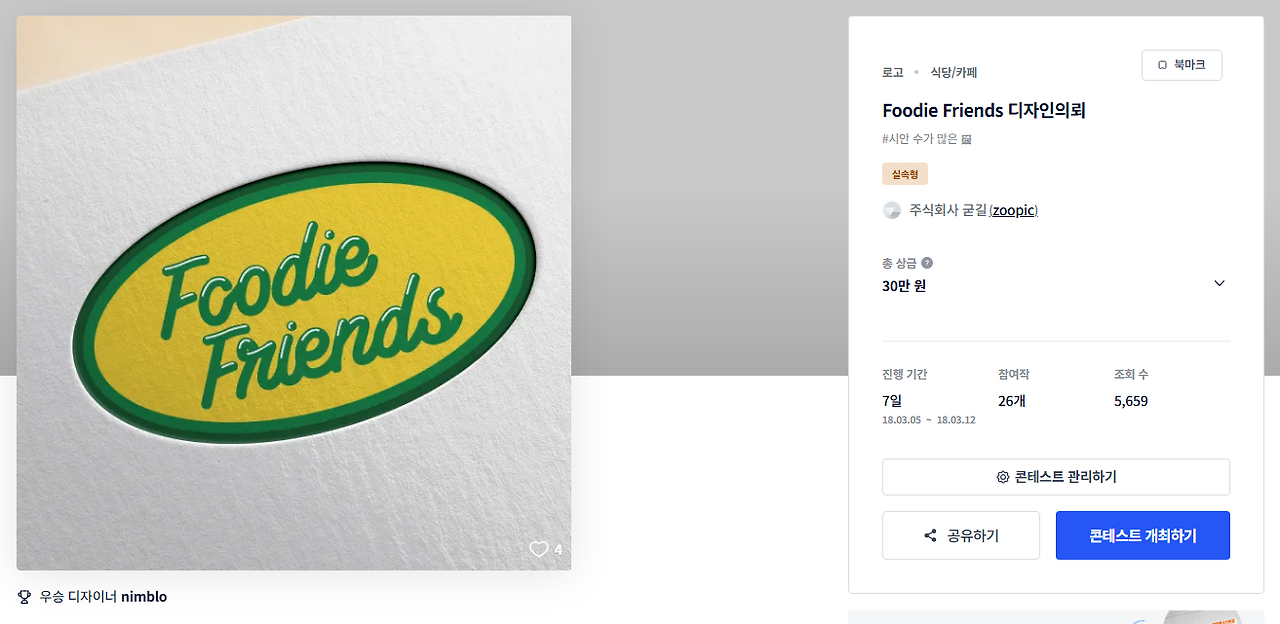
Task: Like the logo with the heart icon
Action: [539, 549]
